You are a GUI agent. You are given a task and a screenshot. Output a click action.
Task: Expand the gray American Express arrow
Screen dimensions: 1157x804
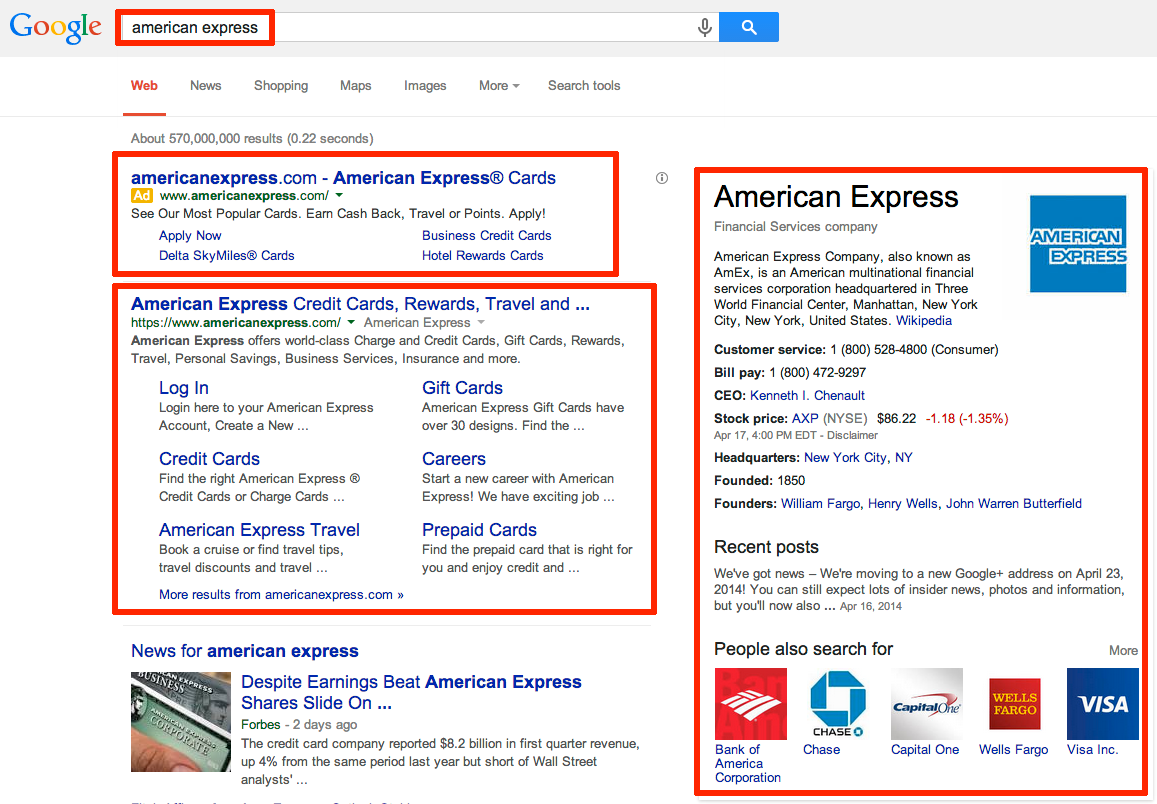tap(481, 322)
